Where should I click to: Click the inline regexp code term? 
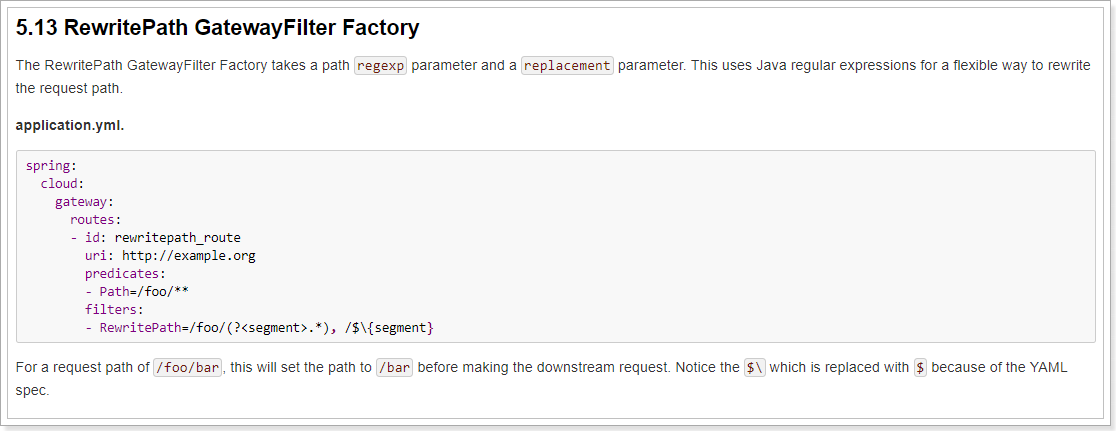click(380, 66)
